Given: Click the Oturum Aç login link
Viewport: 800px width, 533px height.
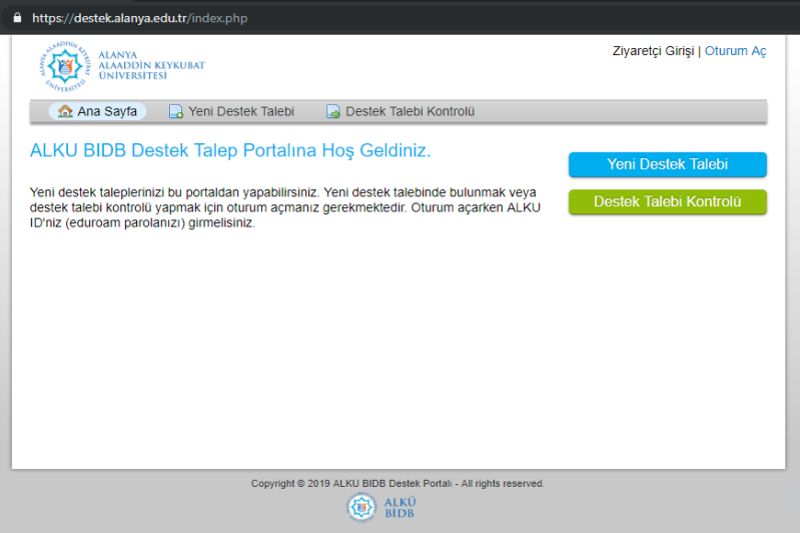Looking at the screenshot, I should pyautogui.click(x=735, y=51).
